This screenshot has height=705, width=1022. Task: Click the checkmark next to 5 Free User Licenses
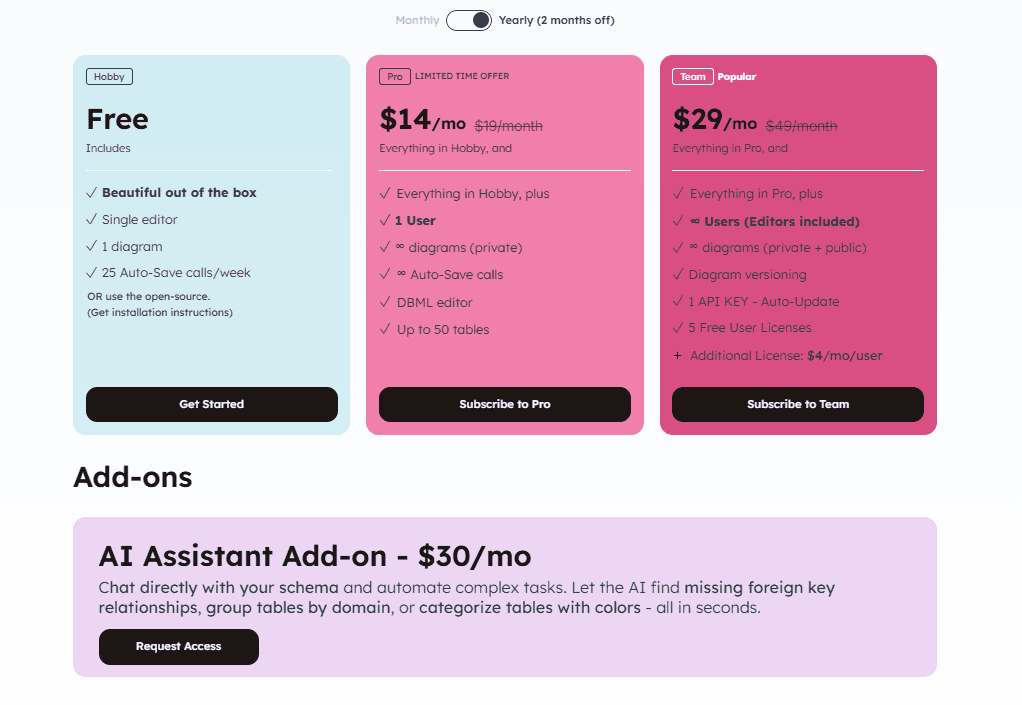click(678, 328)
